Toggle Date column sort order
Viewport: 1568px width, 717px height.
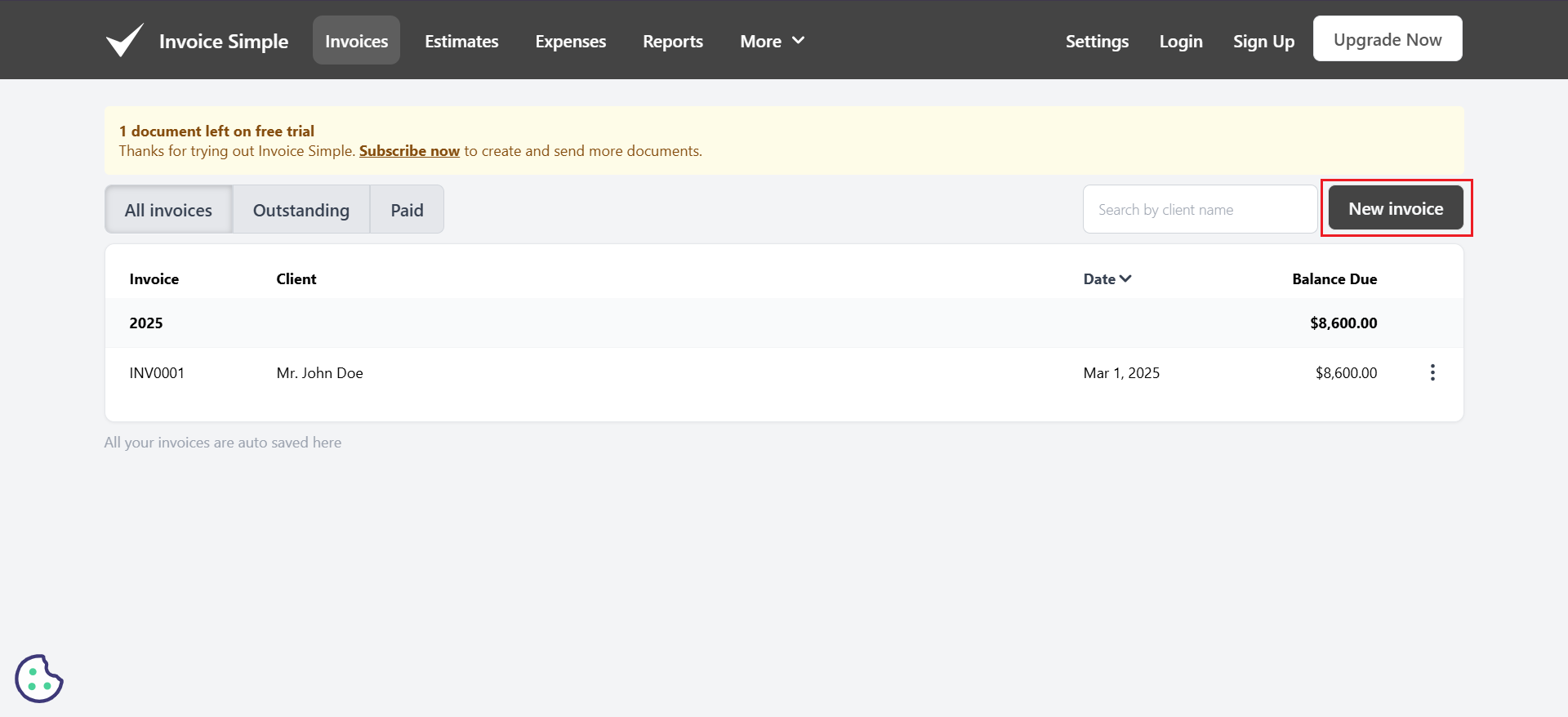(x=1107, y=279)
